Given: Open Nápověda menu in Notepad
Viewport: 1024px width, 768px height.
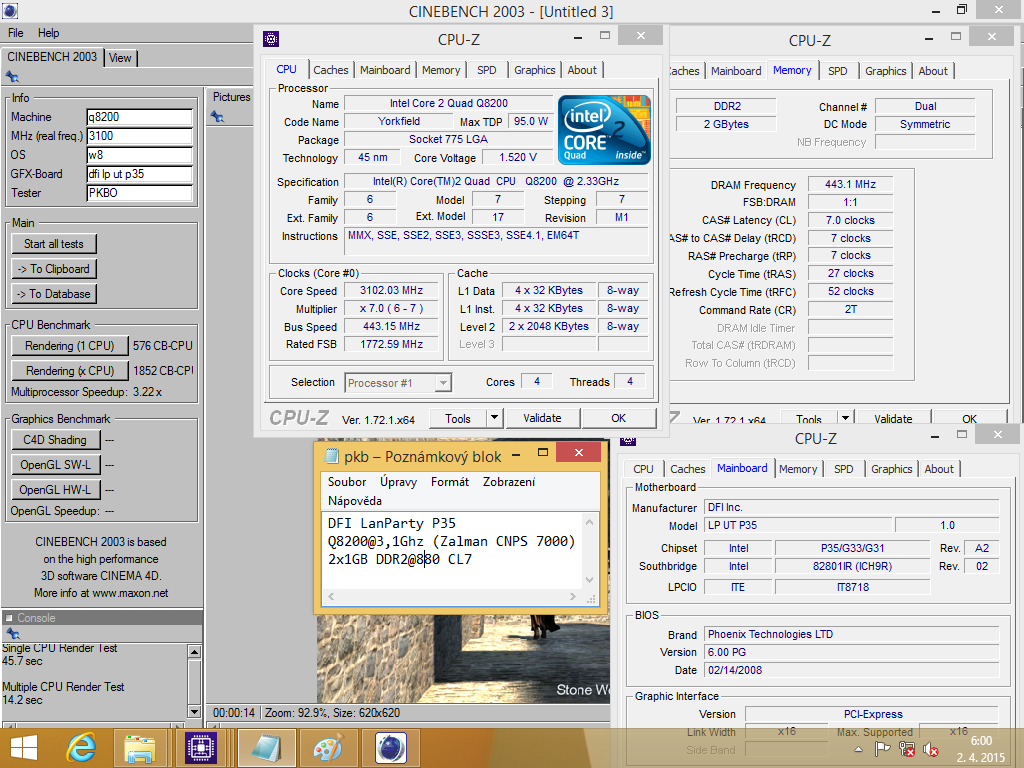Looking at the screenshot, I should 355,501.
